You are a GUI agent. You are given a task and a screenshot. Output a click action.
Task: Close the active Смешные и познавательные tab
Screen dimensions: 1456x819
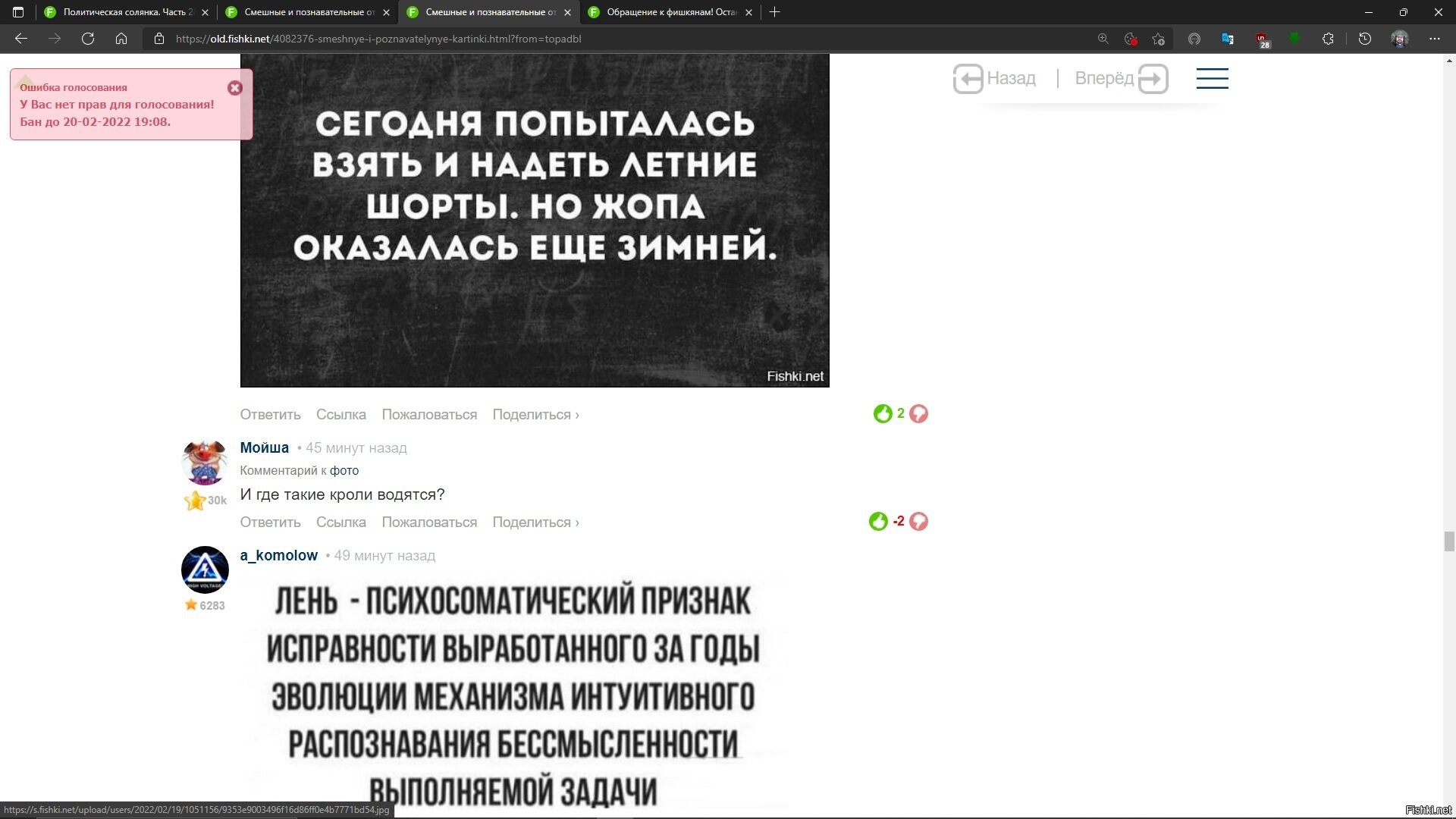click(x=568, y=12)
